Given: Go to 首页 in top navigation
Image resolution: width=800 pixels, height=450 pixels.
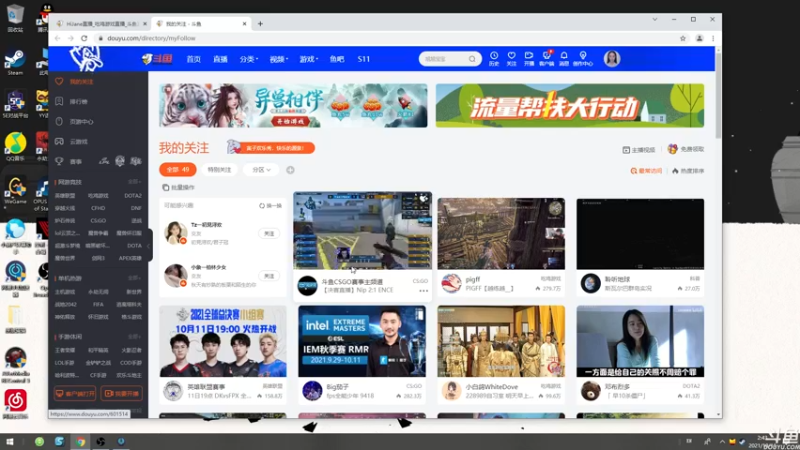Looking at the screenshot, I should point(193,59).
